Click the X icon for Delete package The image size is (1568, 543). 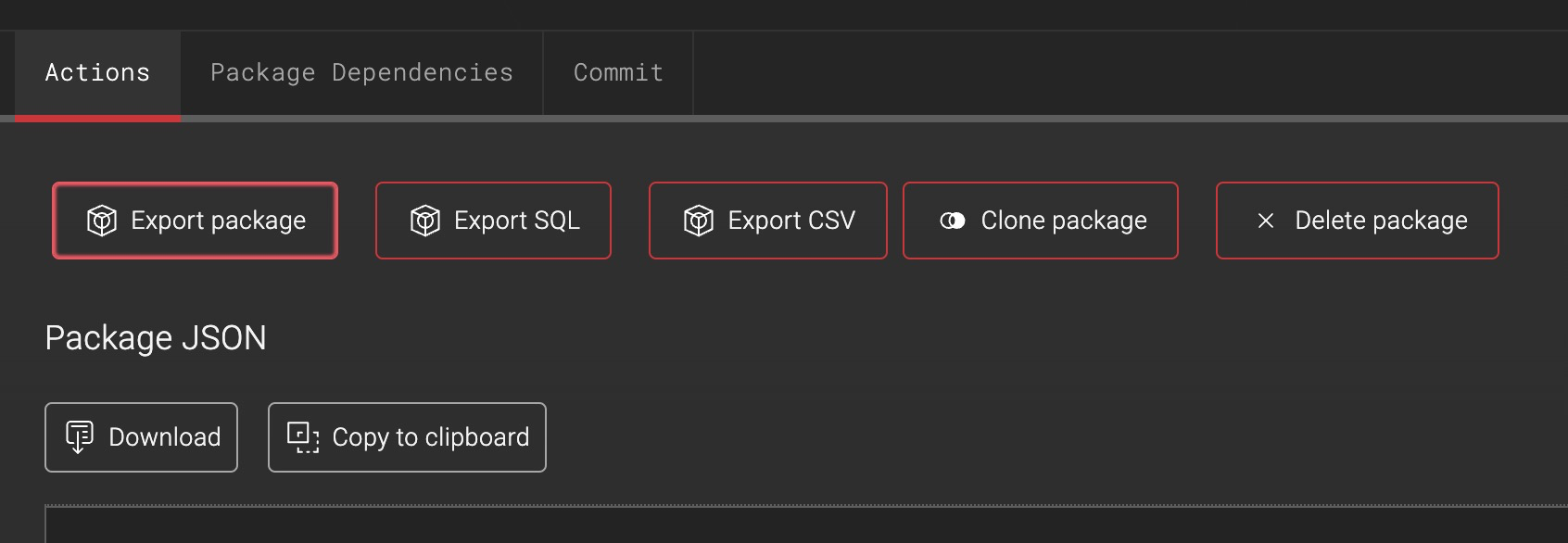(1266, 221)
